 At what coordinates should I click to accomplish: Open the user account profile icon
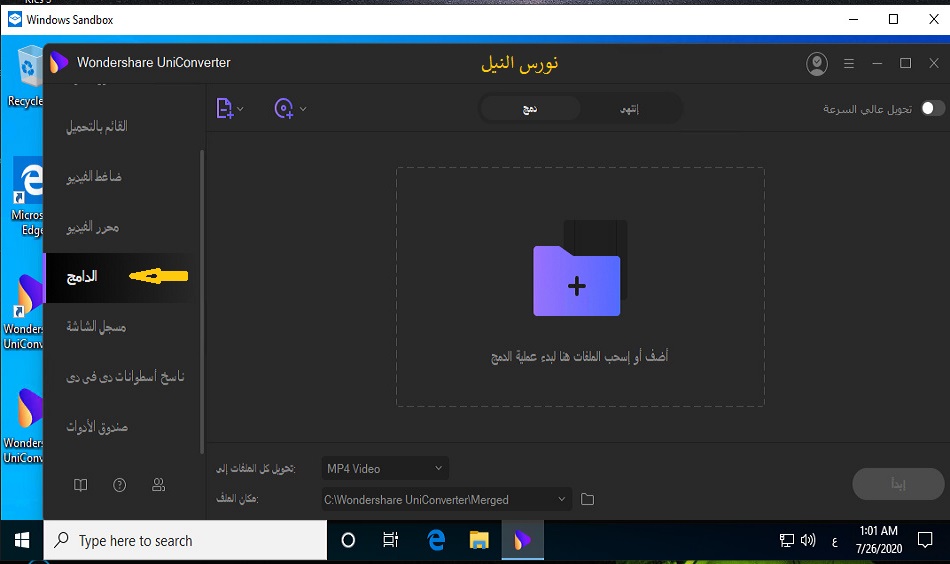pyautogui.click(x=817, y=64)
